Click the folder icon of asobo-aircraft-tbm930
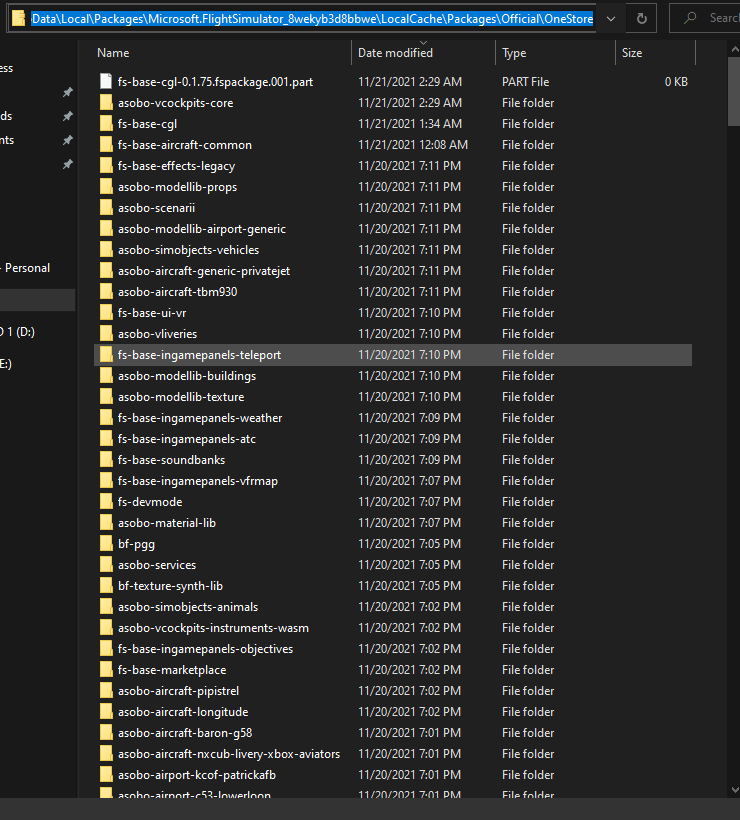This screenshot has height=820, width=740. coord(107,292)
